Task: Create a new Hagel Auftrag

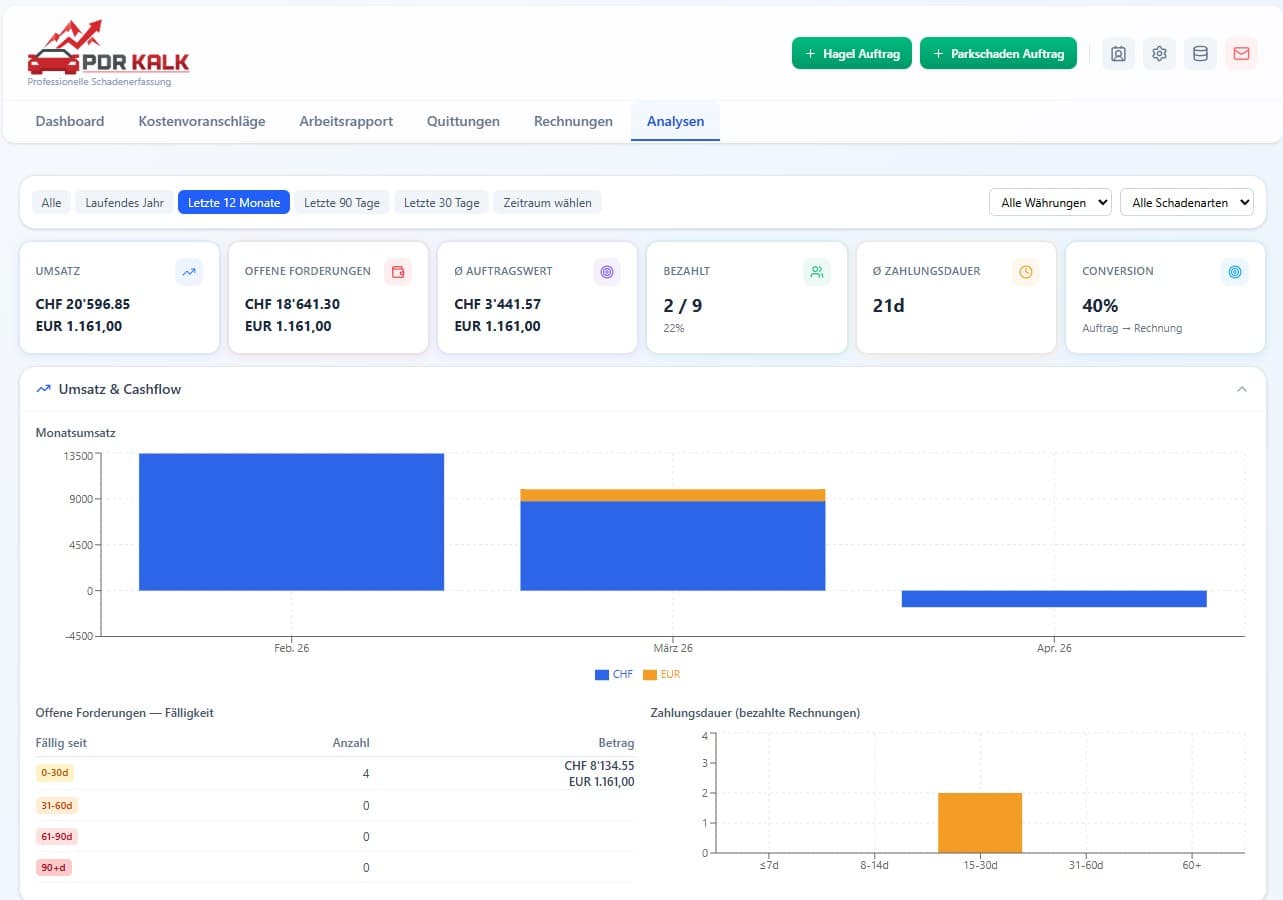Action: [851, 53]
